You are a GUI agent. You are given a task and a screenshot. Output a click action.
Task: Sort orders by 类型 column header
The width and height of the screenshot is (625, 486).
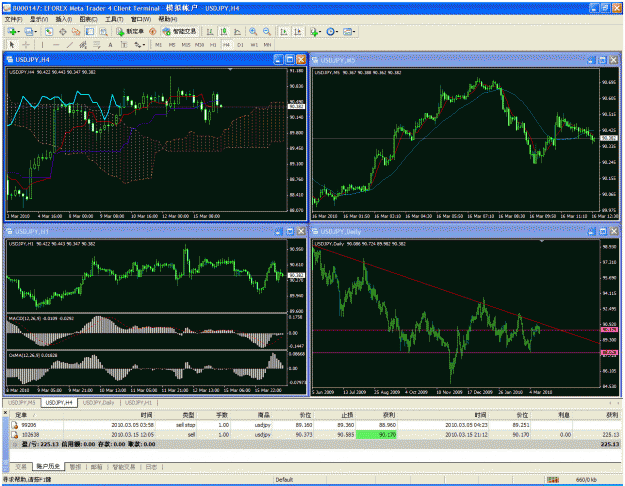coord(188,415)
